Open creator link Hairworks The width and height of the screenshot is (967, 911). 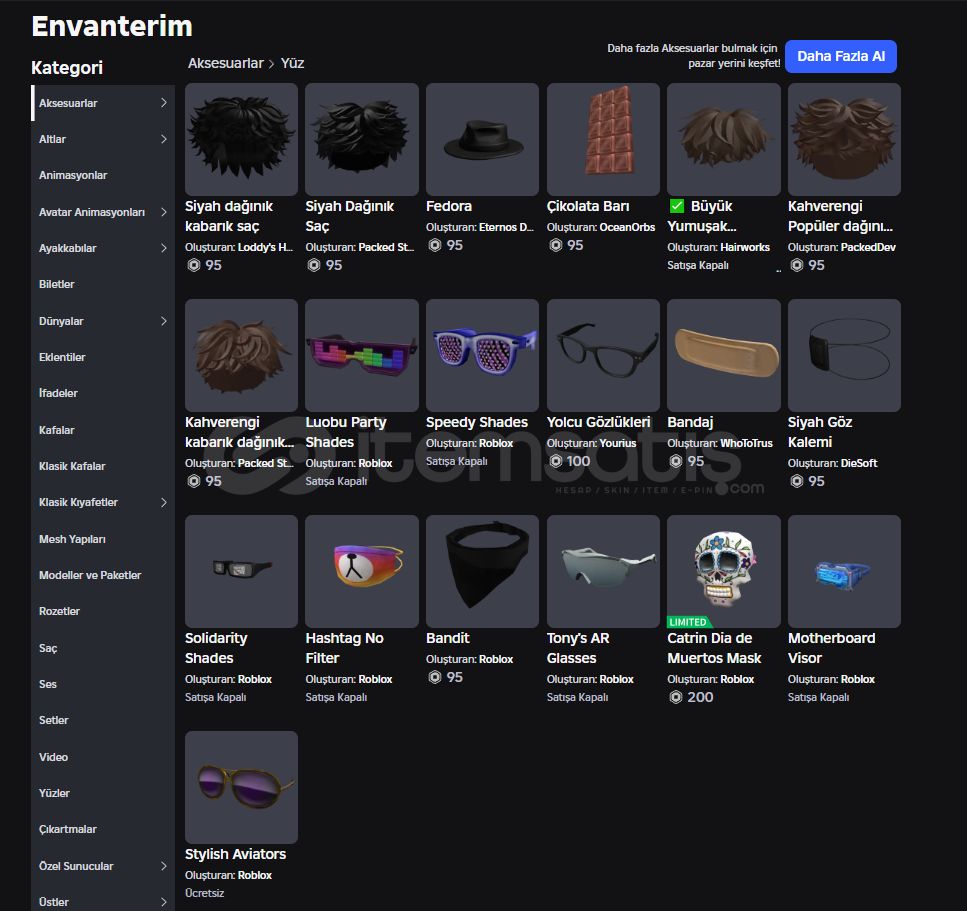click(745, 247)
